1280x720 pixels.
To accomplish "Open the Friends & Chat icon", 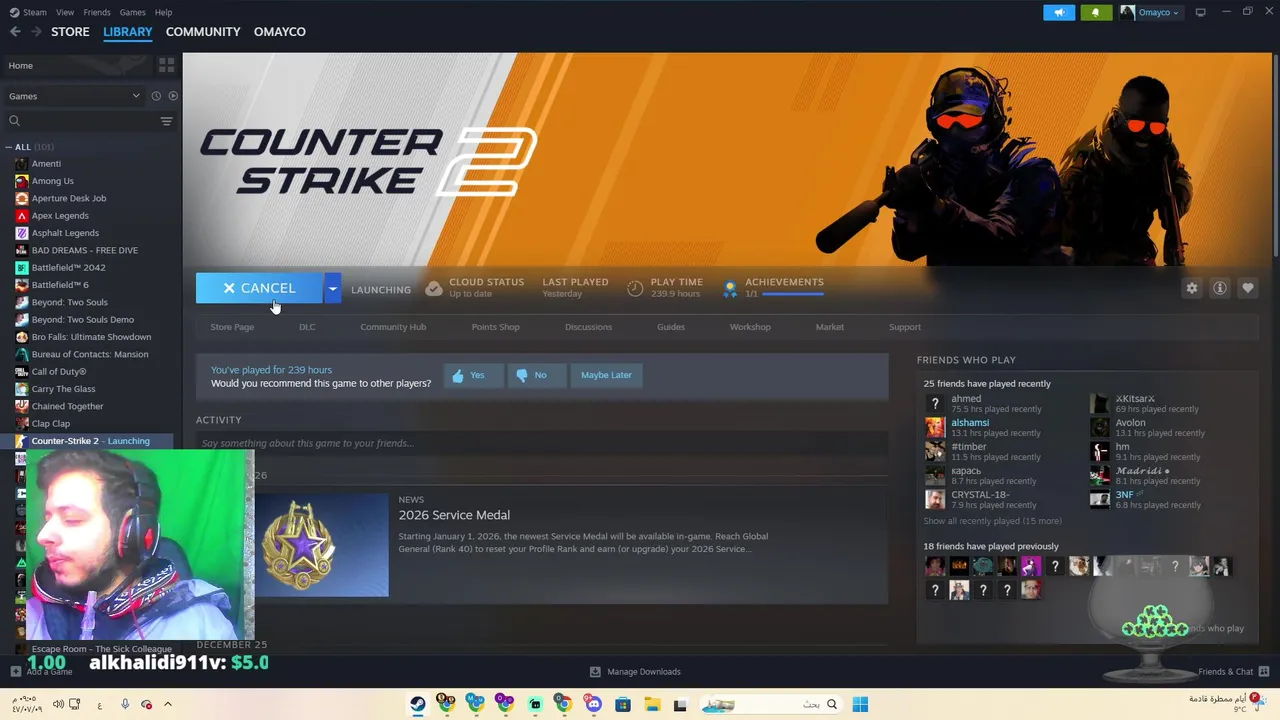I will point(1264,671).
